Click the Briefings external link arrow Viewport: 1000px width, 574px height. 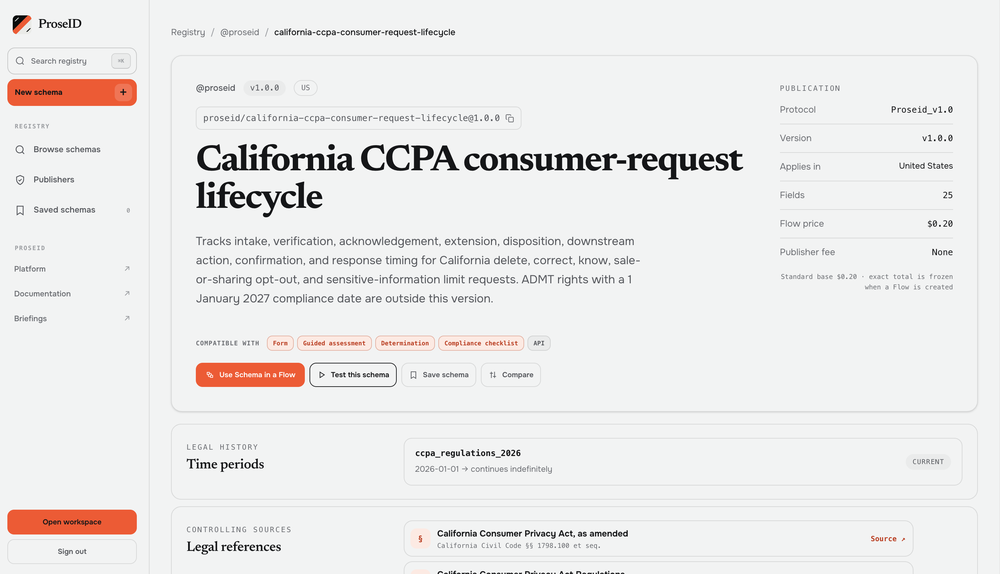click(x=127, y=318)
